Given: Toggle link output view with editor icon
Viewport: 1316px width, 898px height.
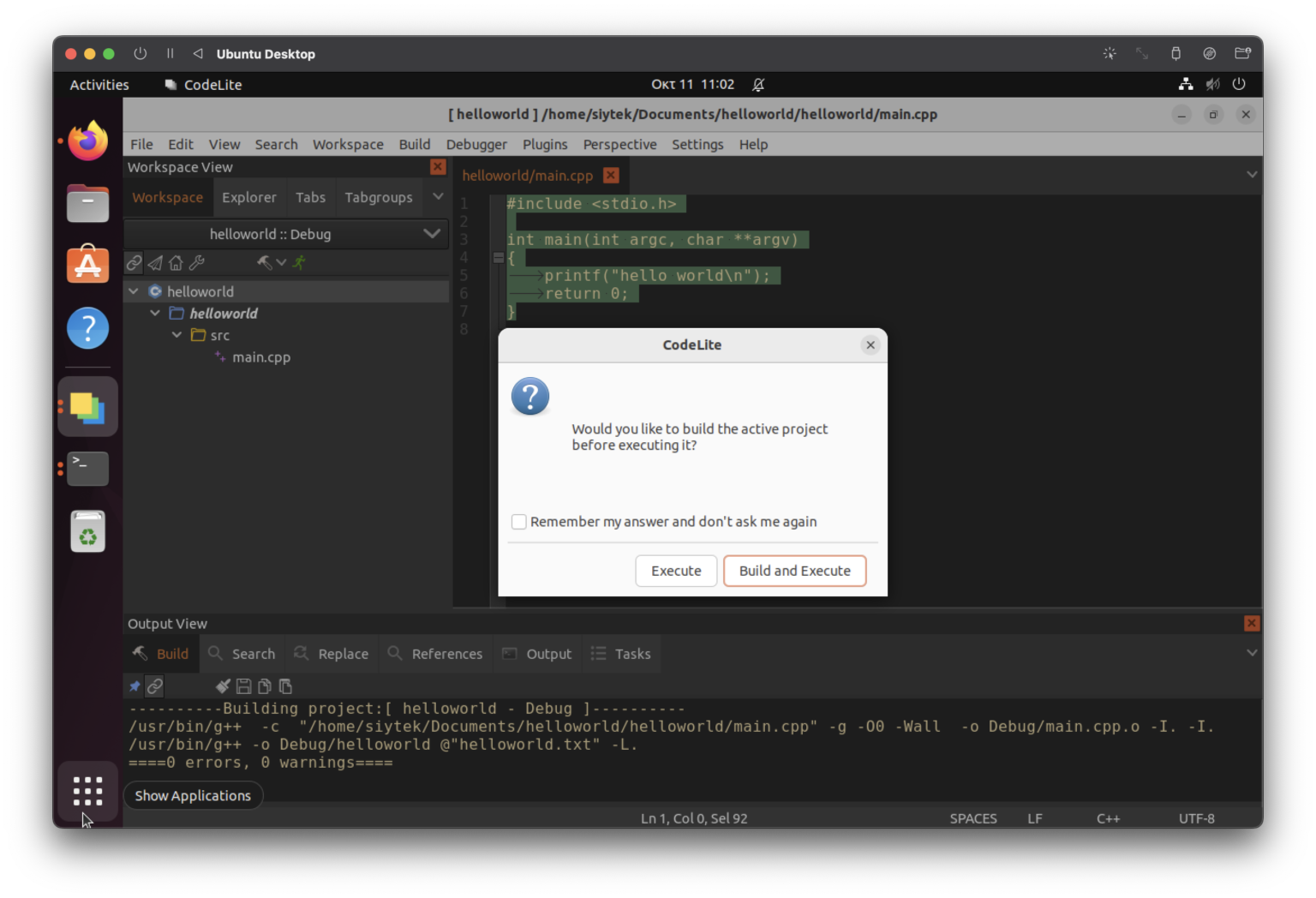Looking at the screenshot, I should (154, 685).
